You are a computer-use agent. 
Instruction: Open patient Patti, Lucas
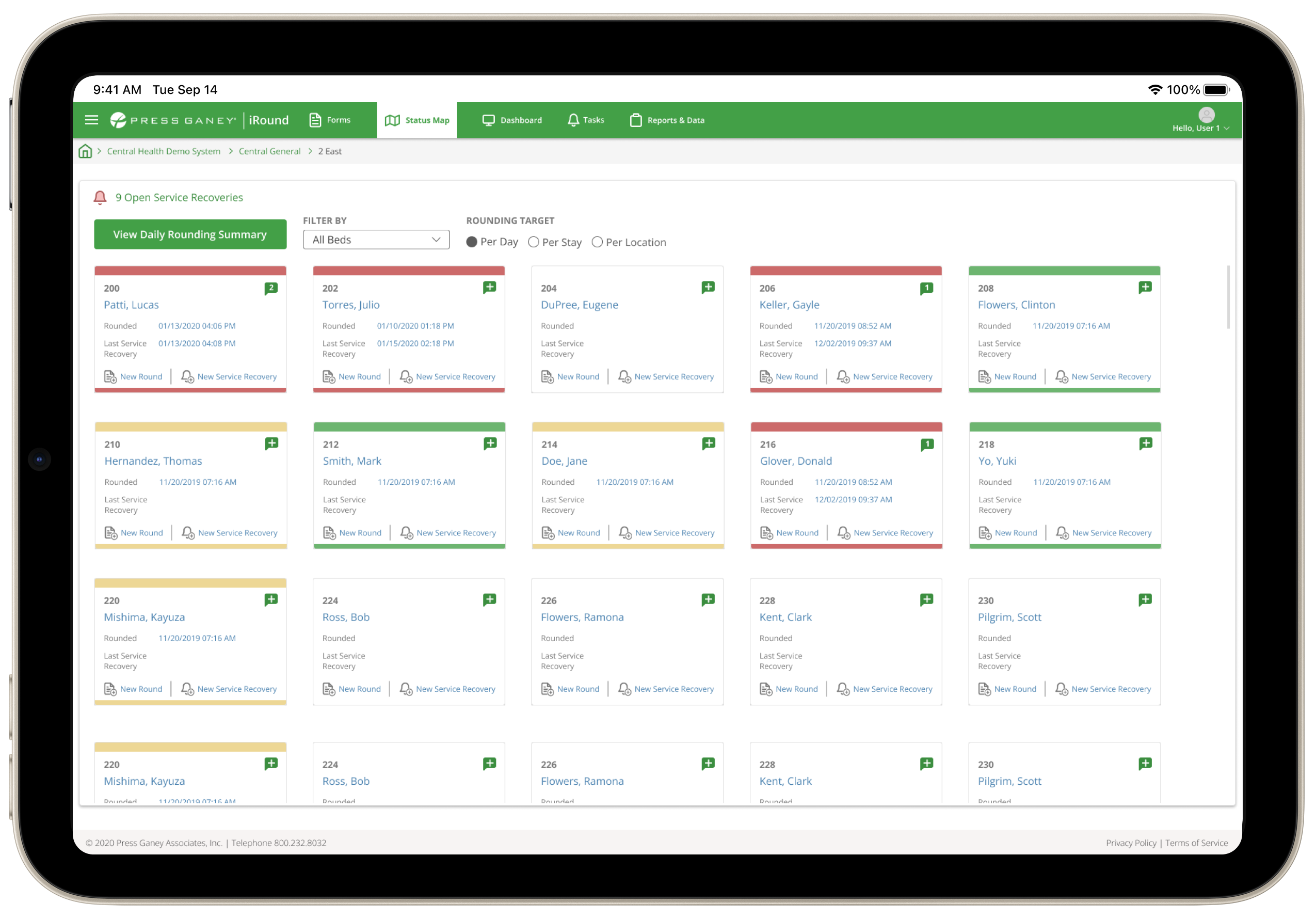coord(131,305)
